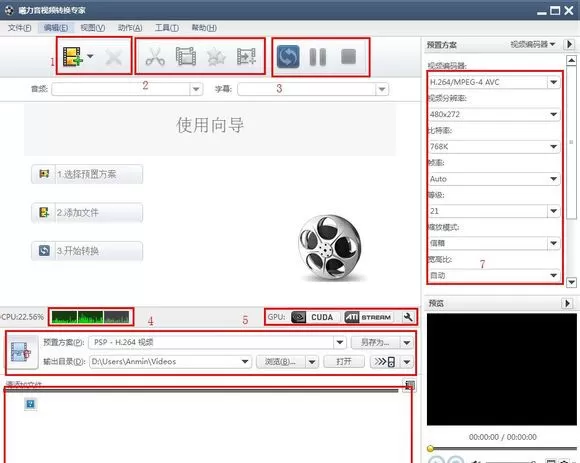
Task: Open the 视图(V) menu
Action: 92,28
